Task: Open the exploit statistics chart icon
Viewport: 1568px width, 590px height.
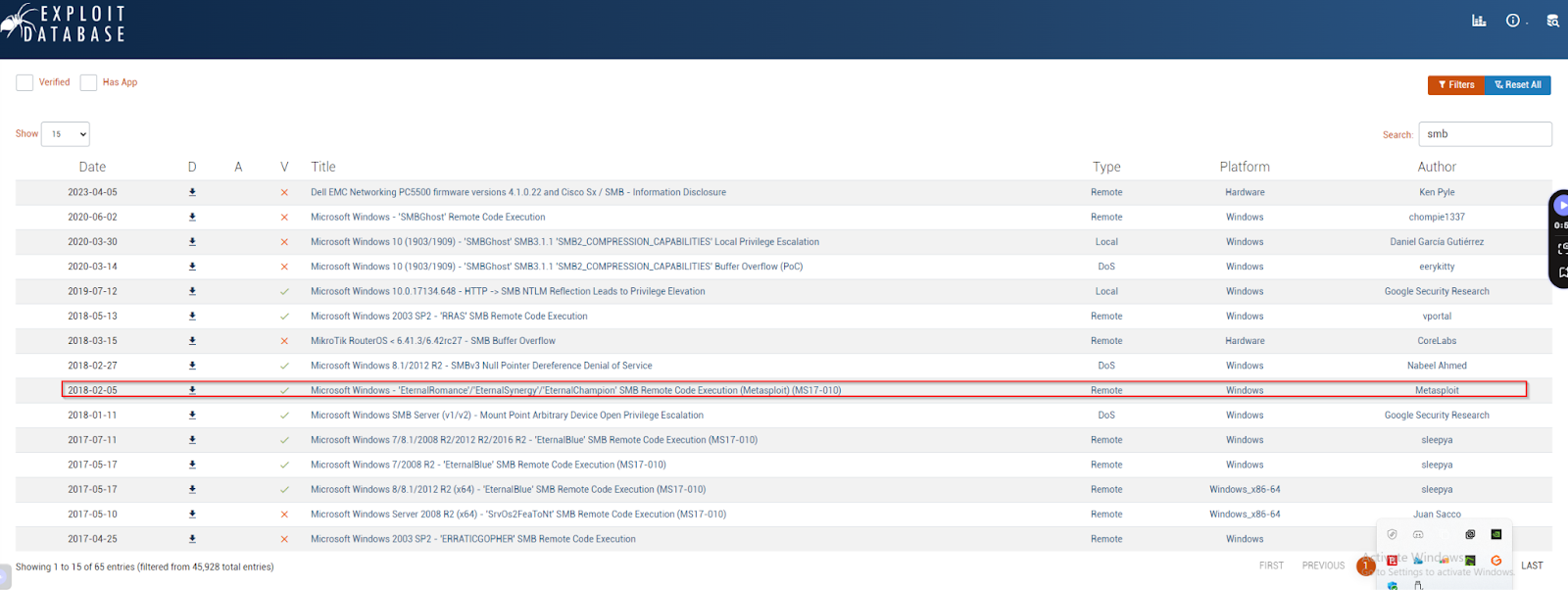Action: [x=1479, y=21]
